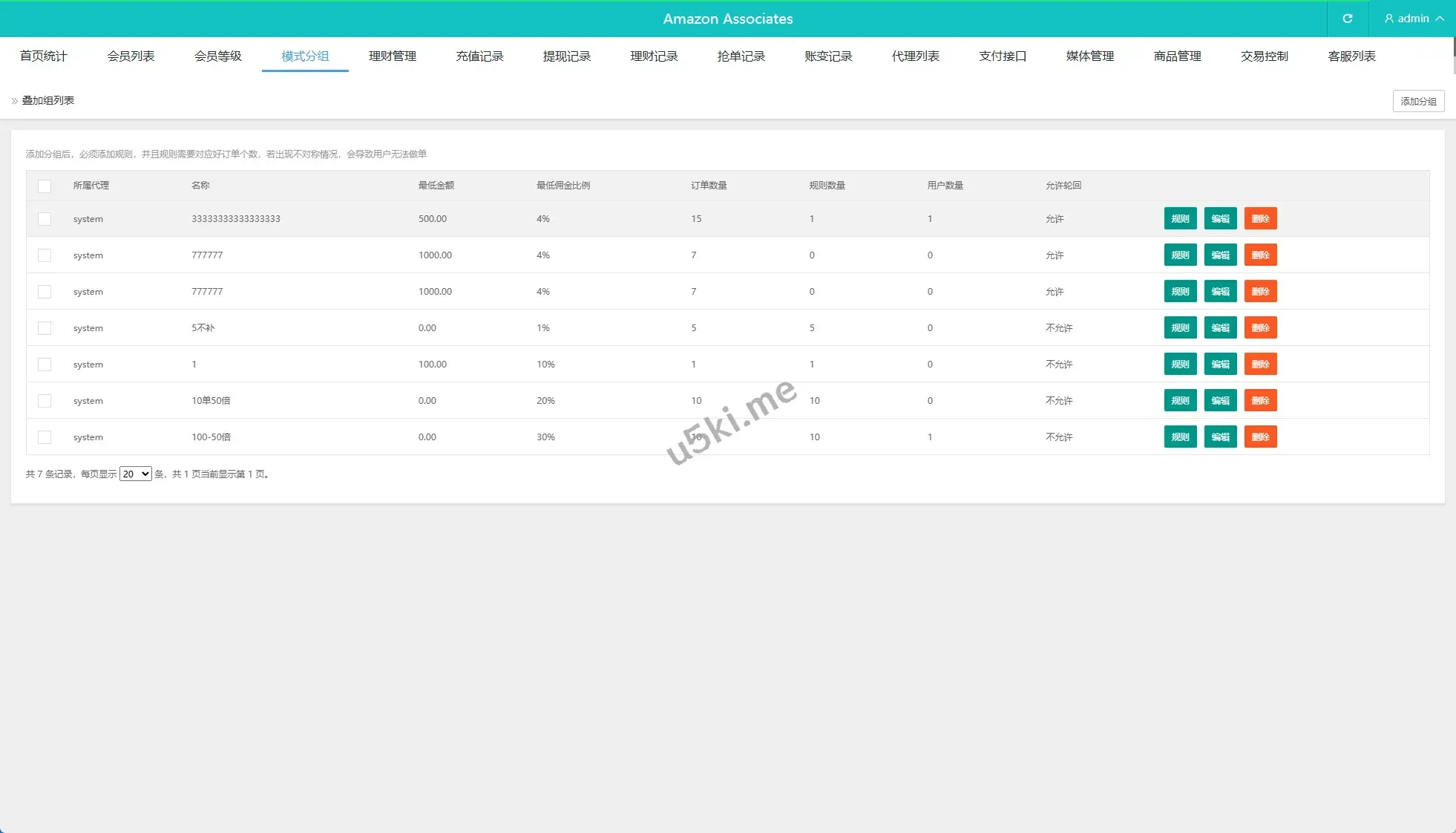This screenshot has width=1456, height=833.
Task: Open 规则 for group 33333333333333333
Action: 1179,219
